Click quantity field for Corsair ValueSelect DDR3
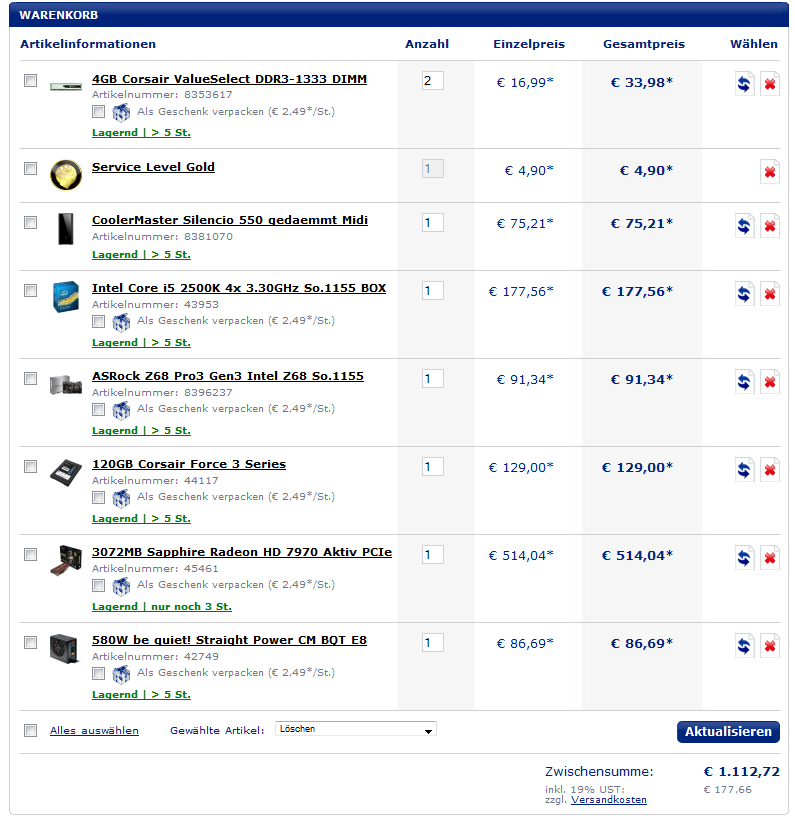The image size is (795, 822). click(433, 81)
